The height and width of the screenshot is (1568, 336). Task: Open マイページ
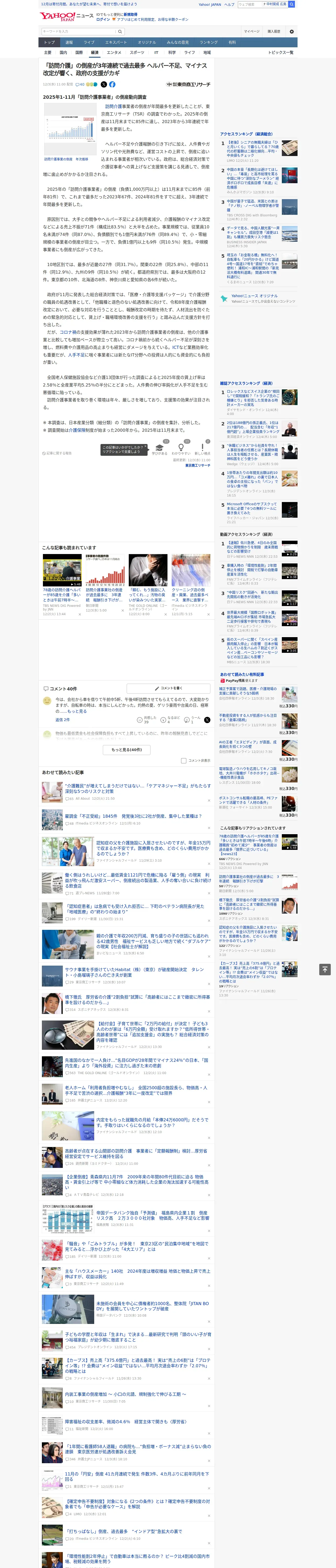pyautogui.click(x=251, y=32)
